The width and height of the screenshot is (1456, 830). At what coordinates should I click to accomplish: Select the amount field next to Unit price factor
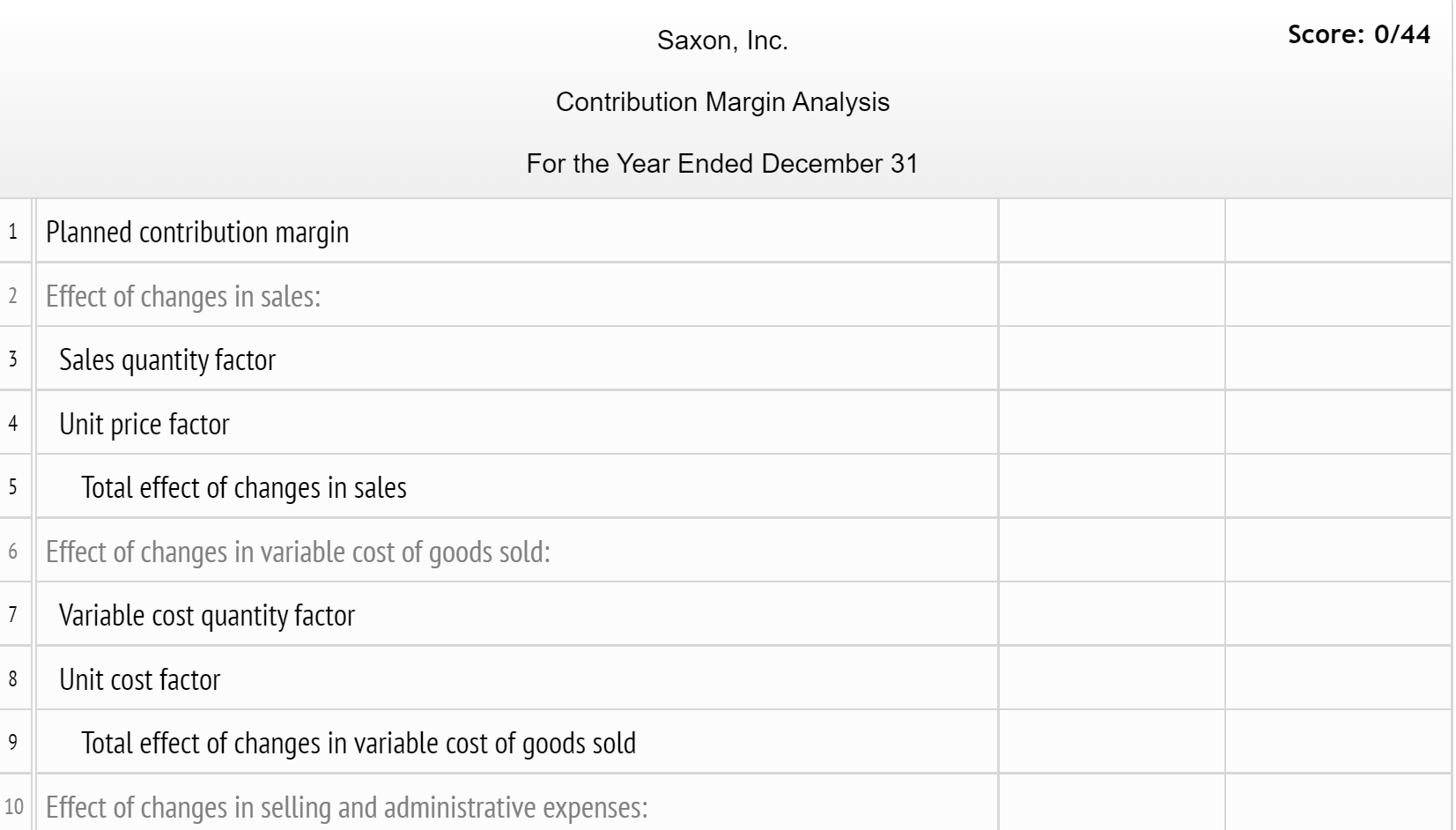coord(1112,424)
